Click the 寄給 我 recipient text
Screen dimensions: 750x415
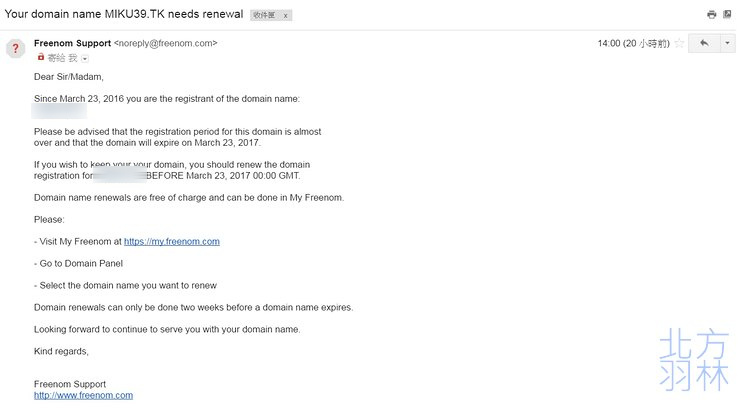[62, 58]
